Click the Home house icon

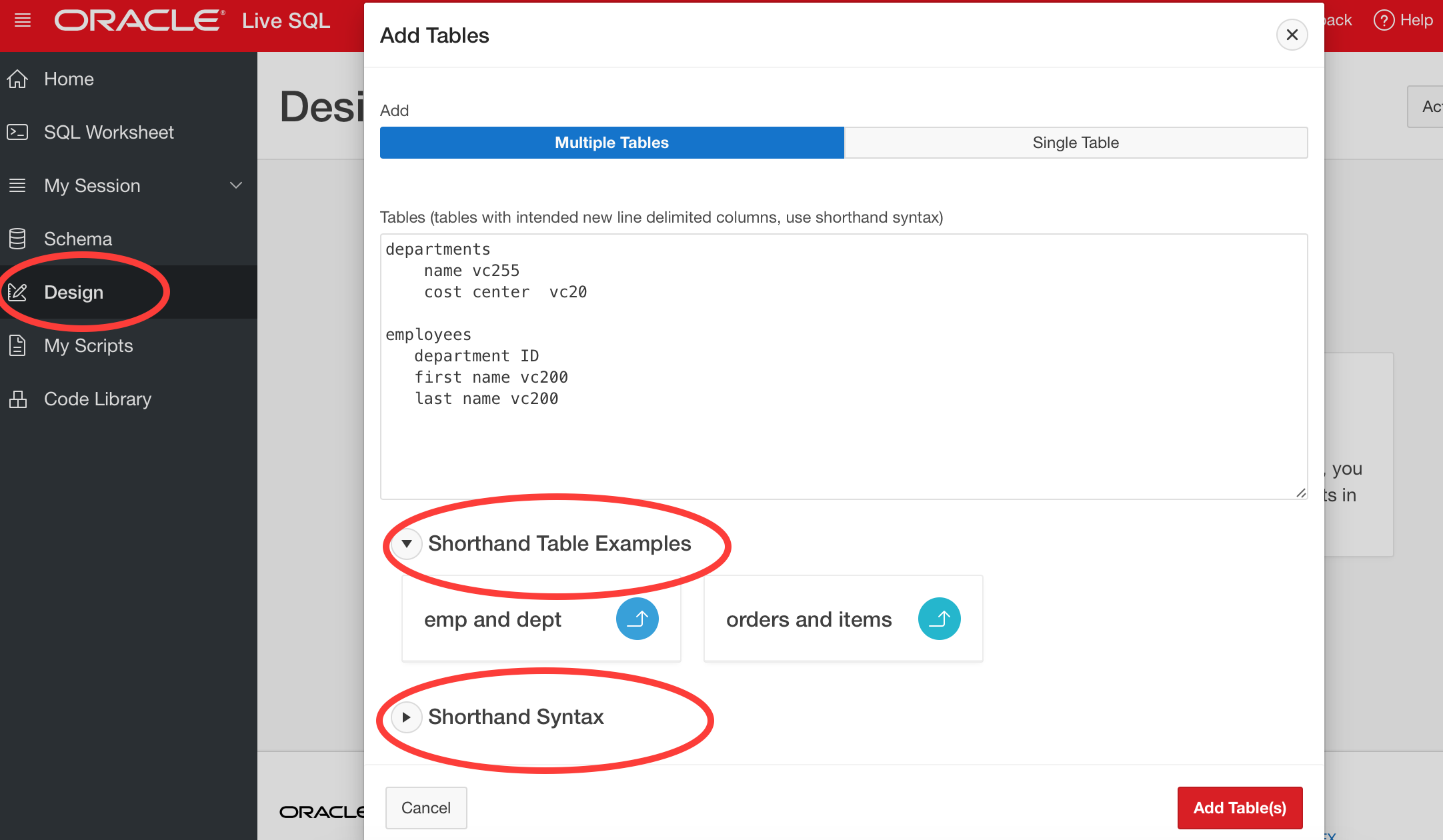click(17, 79)
